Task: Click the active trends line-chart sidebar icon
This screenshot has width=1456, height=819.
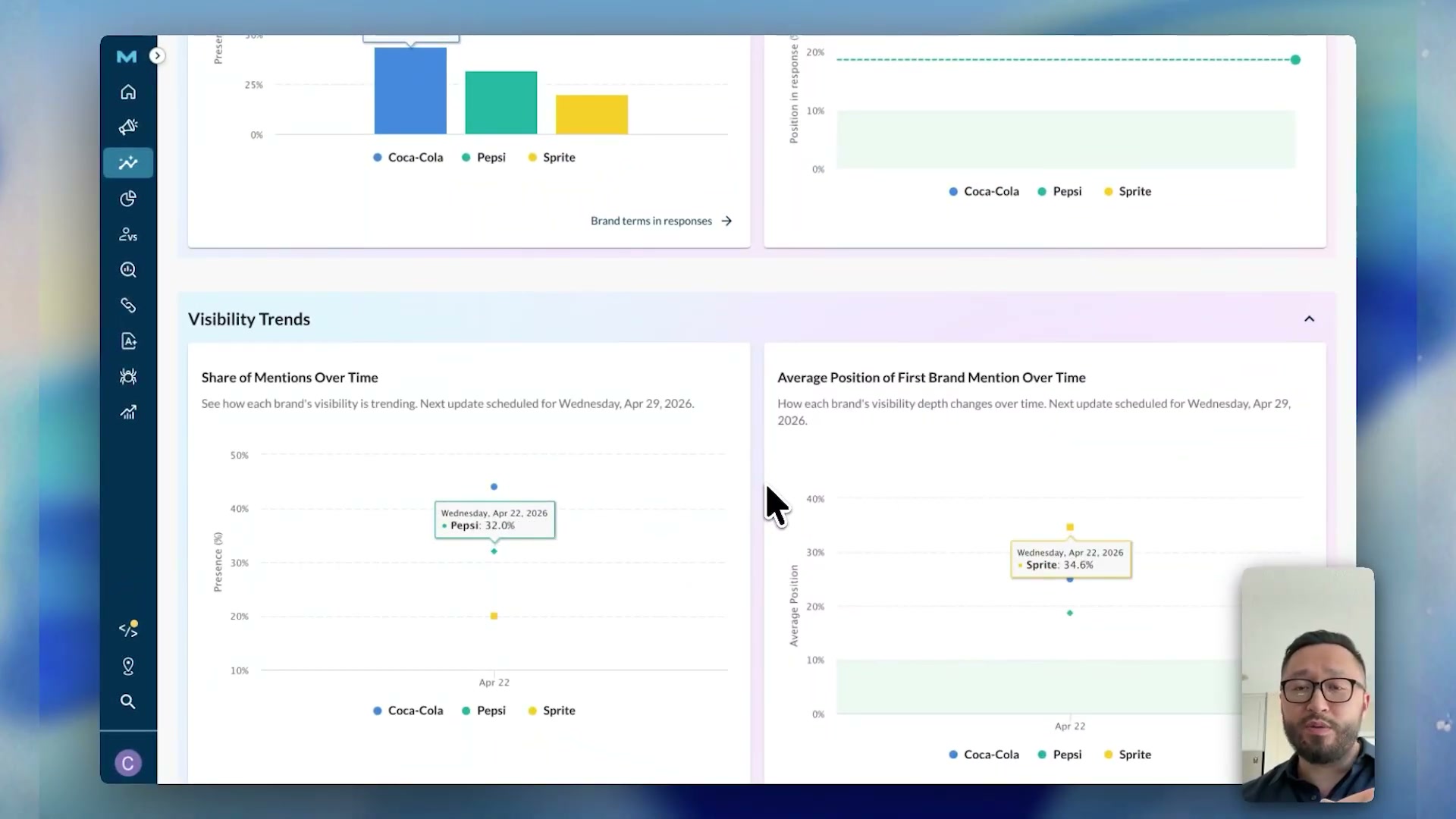Action: pos(128,162)
